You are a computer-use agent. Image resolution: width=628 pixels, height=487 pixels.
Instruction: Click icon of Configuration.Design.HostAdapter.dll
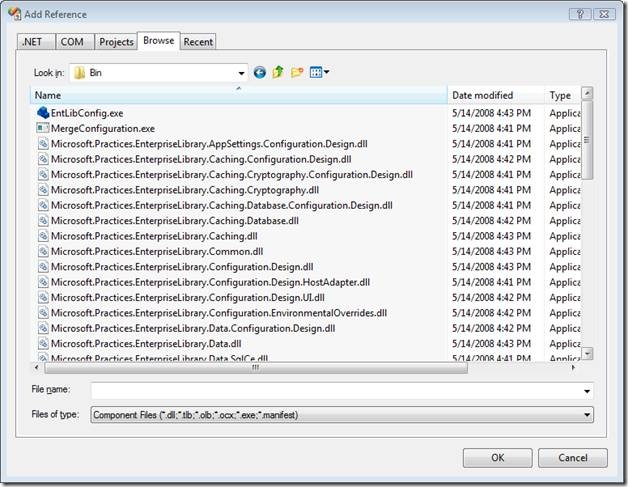43,282
